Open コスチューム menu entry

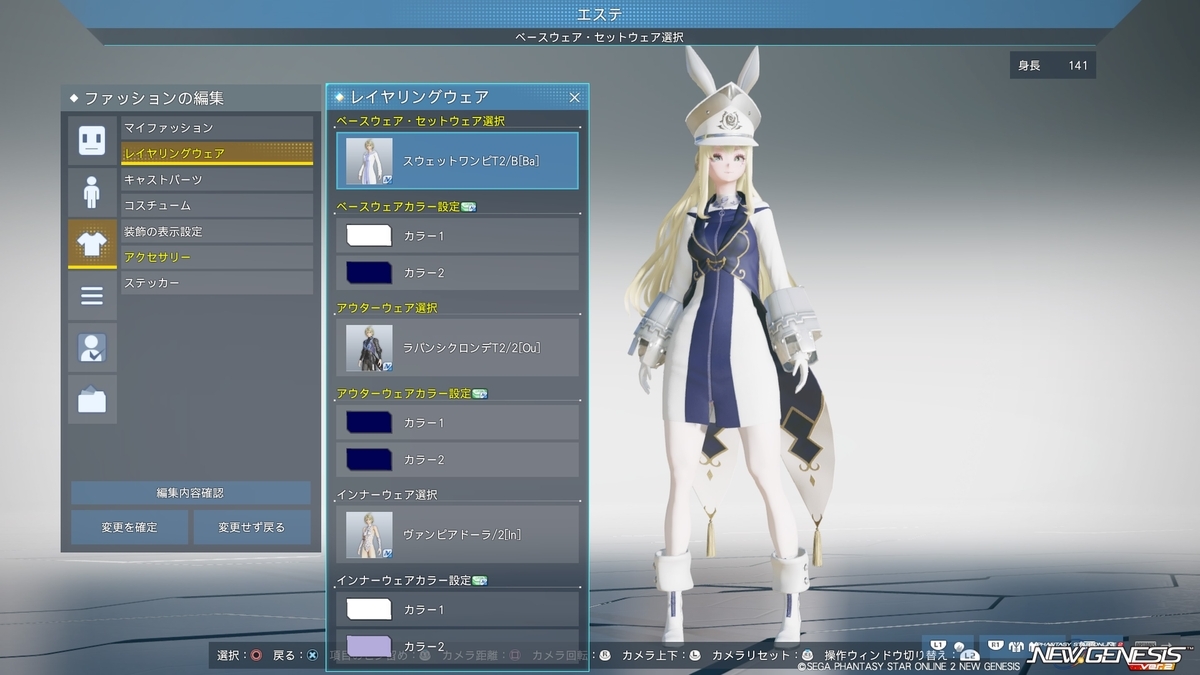pos(217,206)
